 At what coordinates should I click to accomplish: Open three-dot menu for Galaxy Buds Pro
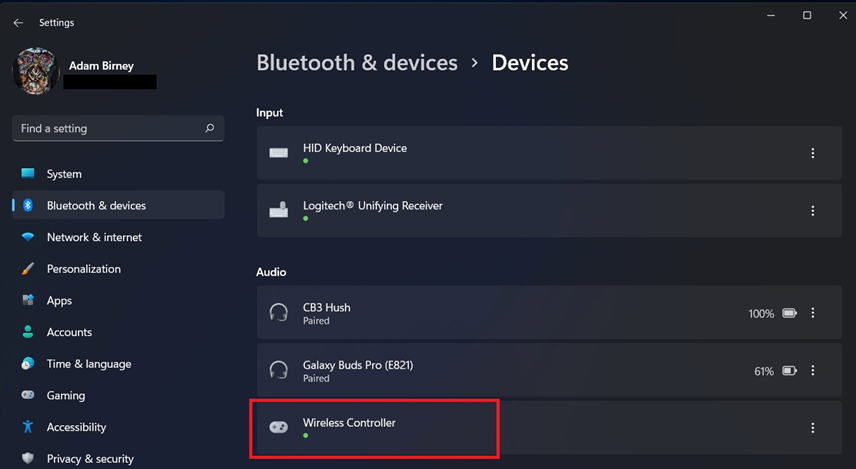[813, 371]
